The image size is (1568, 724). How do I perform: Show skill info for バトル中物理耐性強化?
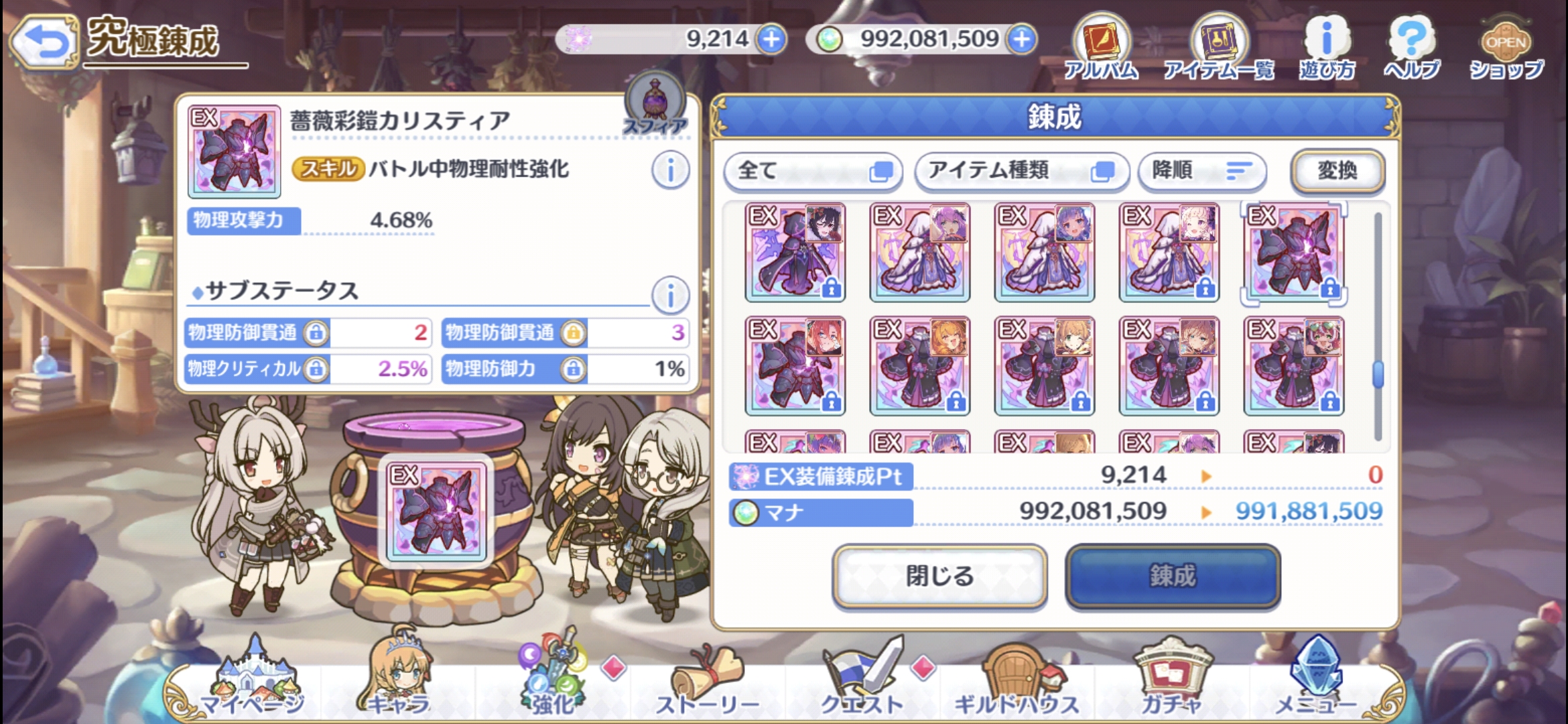(x=670, y=170)
